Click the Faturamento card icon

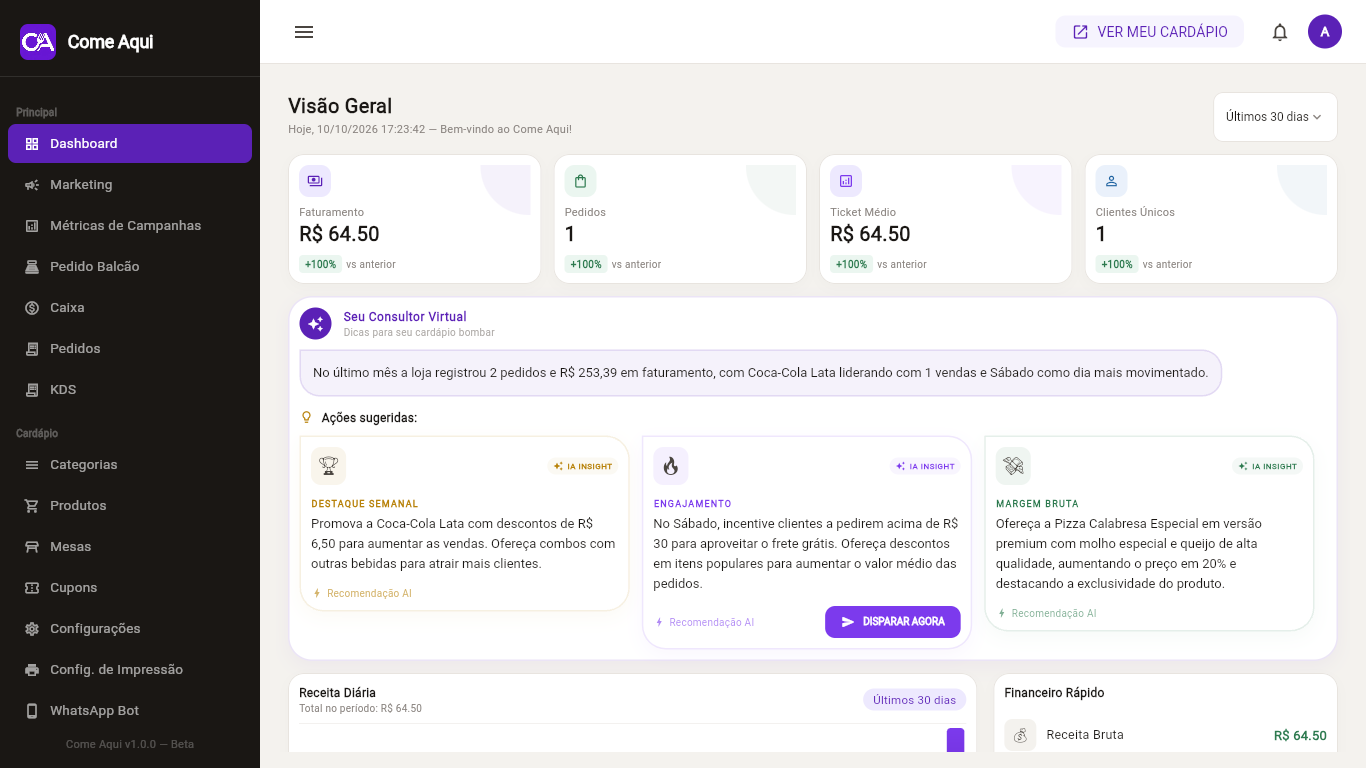(315, 181)
